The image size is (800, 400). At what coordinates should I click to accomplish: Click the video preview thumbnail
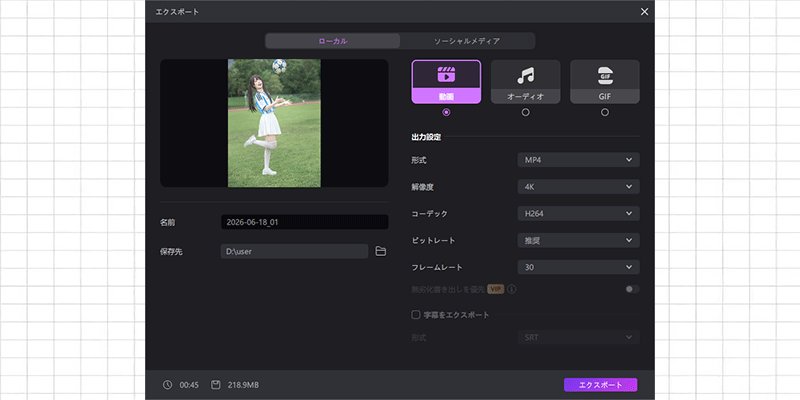pos(274,123)
